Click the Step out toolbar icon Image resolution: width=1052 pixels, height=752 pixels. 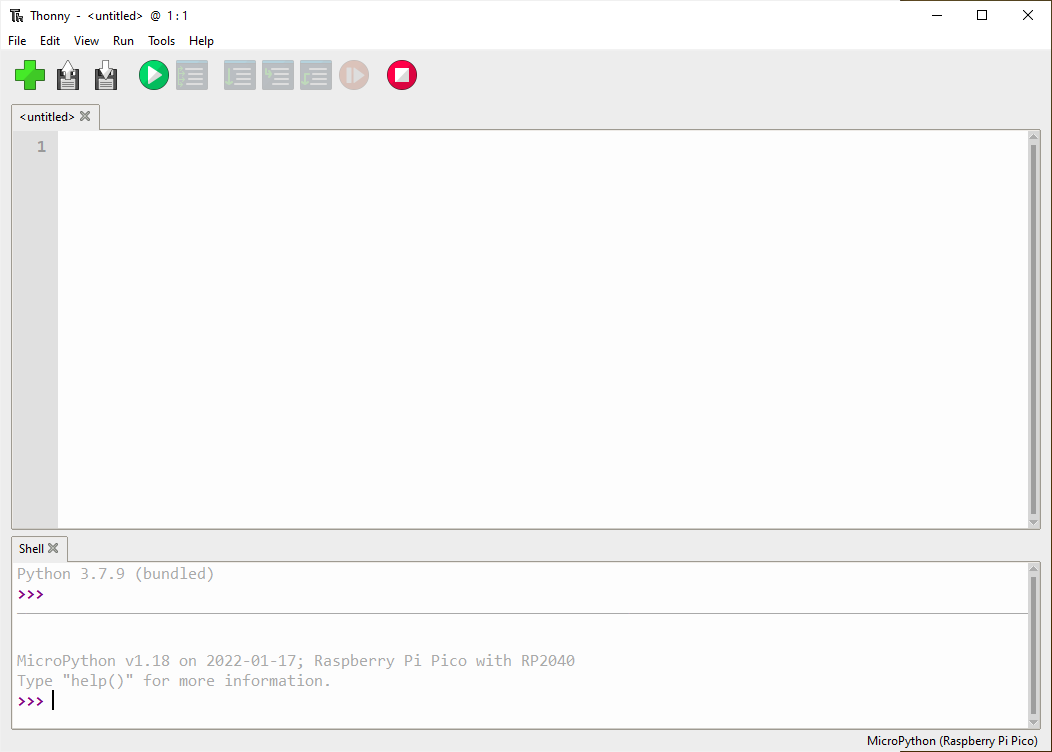coord(316,75)
